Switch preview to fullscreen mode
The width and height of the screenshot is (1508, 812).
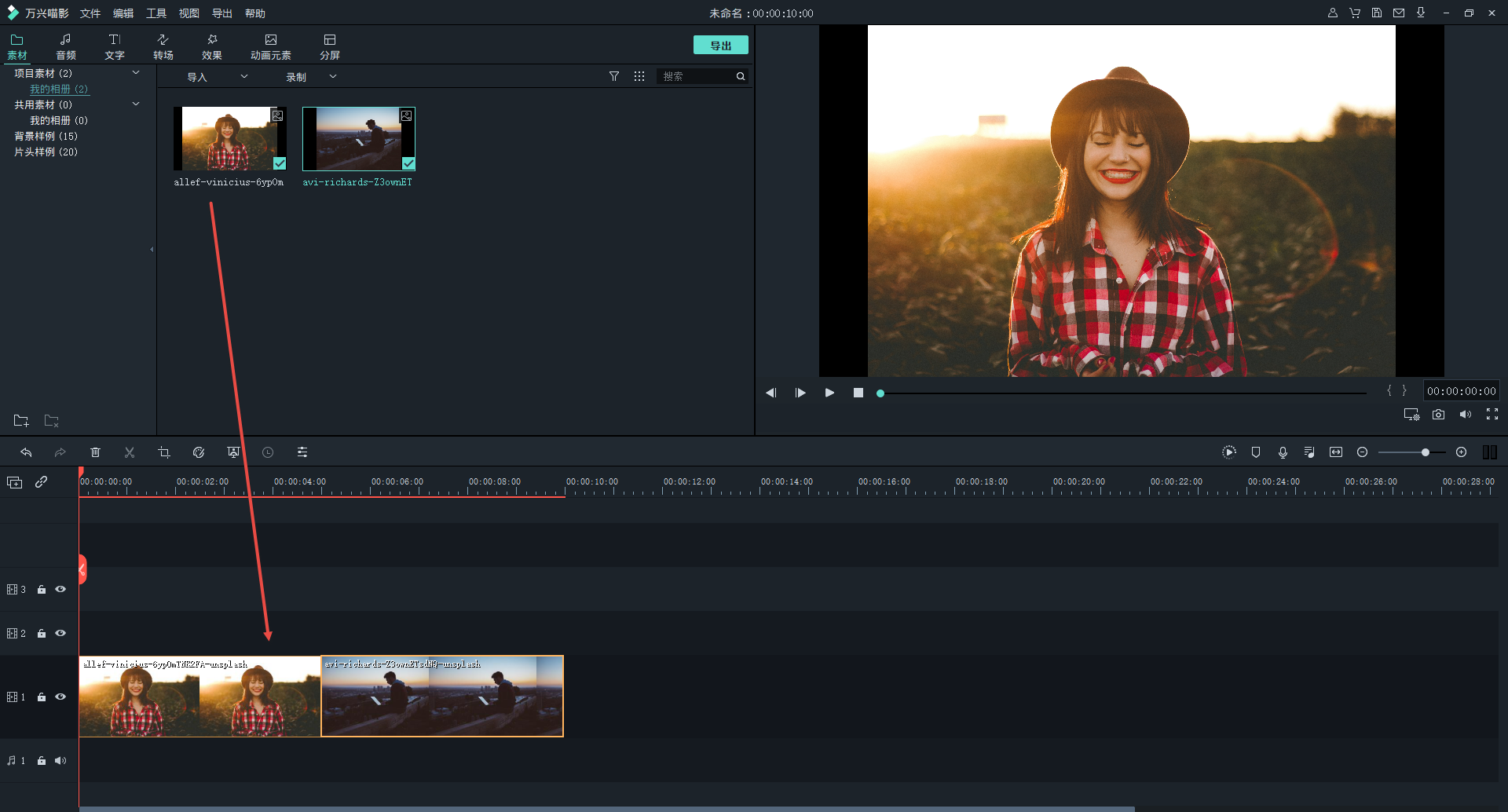click(1492, 415)
